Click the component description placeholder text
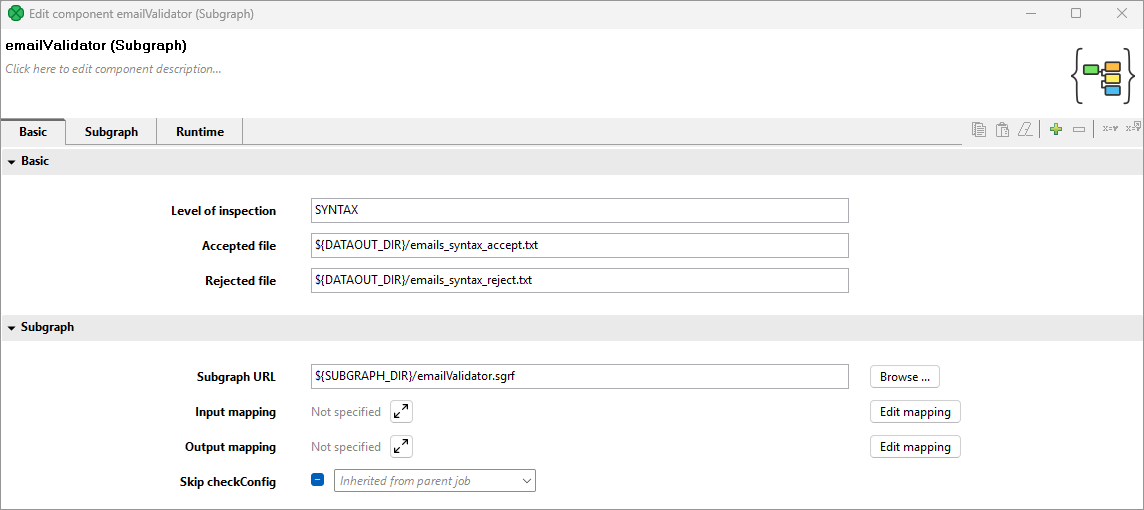 click(x=114, y=69)
